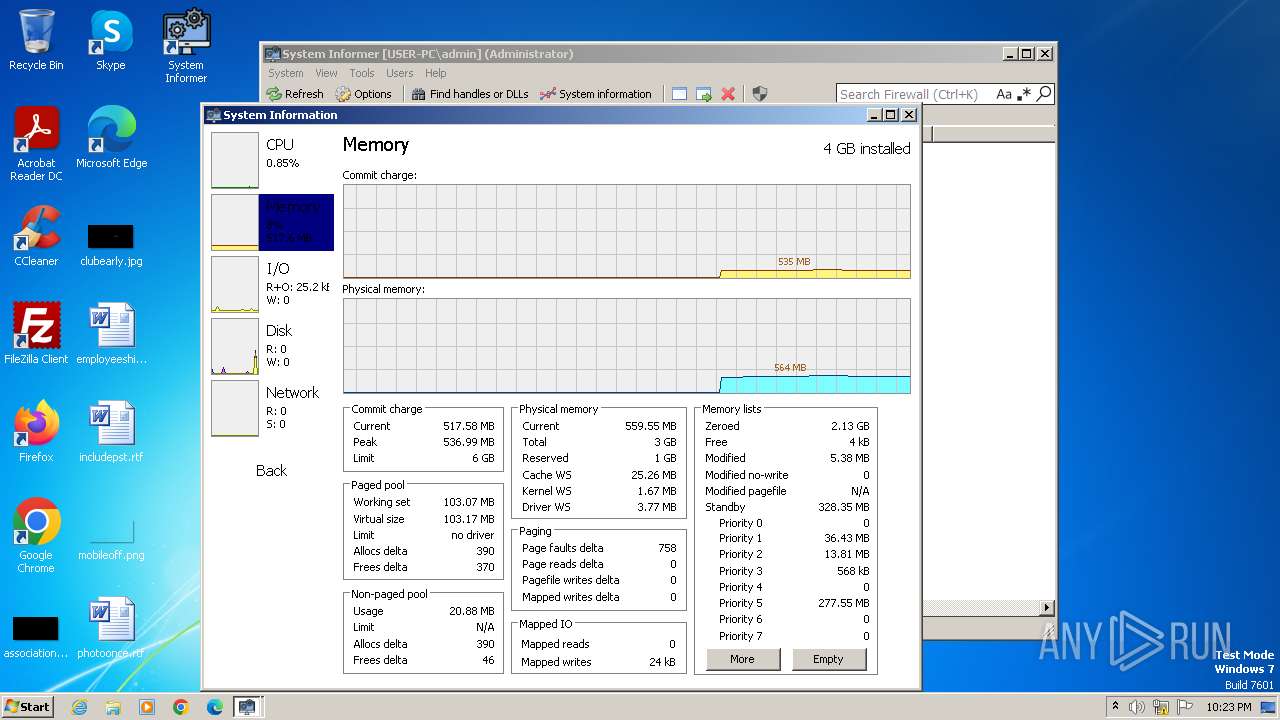Image resolution: width=1280 pixels, height=720 pixels.
Task: Open the Tools menu
Action: [362, 73]
